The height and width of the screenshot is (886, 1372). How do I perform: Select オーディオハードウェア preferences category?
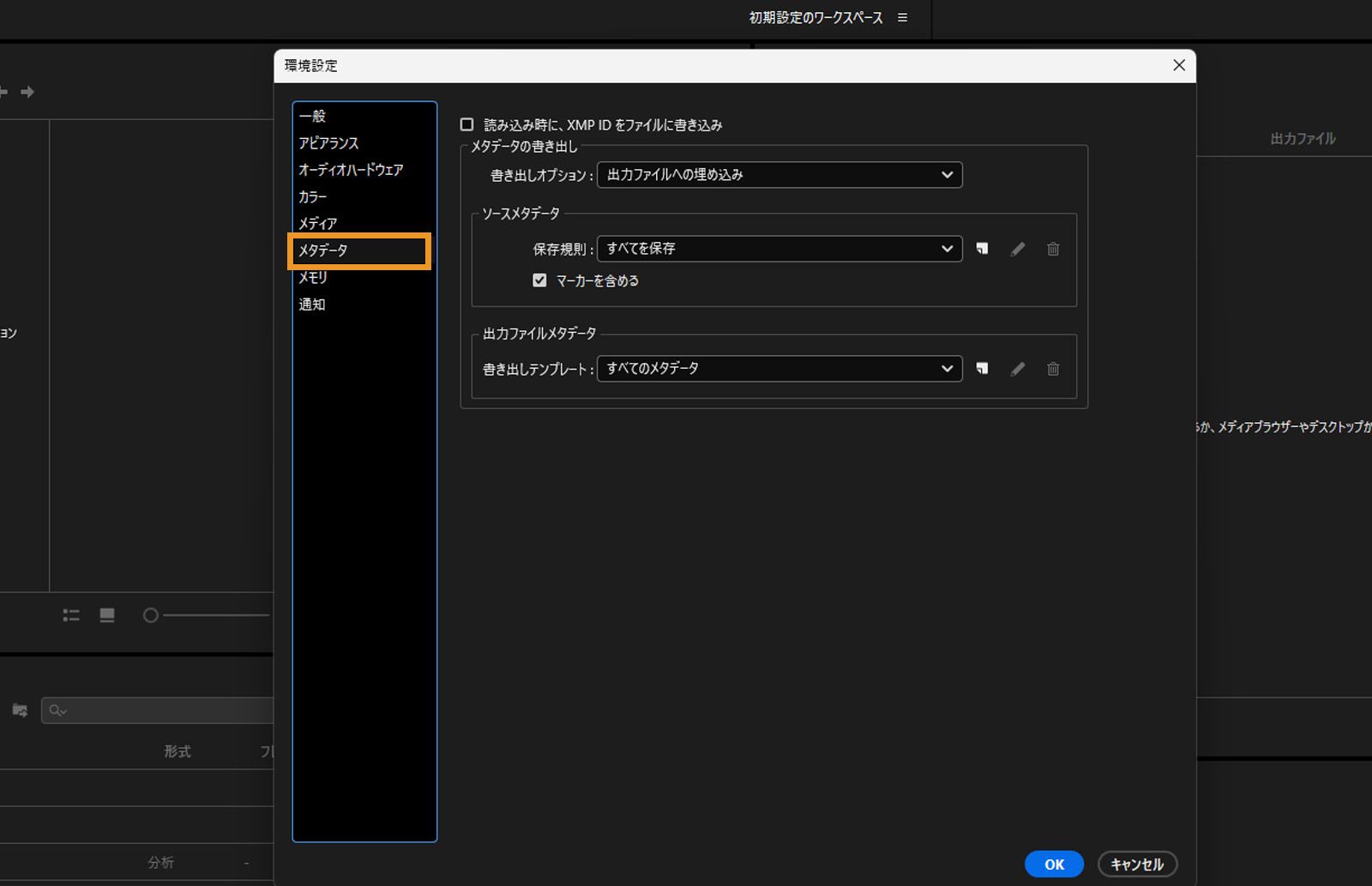coord(364,170)
